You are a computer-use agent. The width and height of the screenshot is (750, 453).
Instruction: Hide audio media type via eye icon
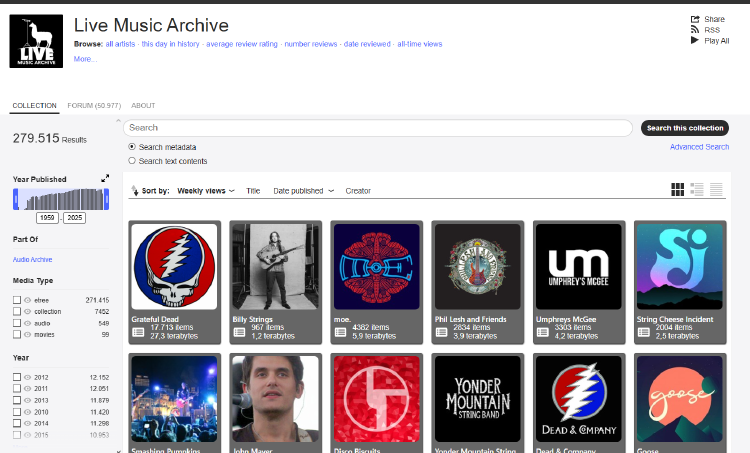click(28, 323)
